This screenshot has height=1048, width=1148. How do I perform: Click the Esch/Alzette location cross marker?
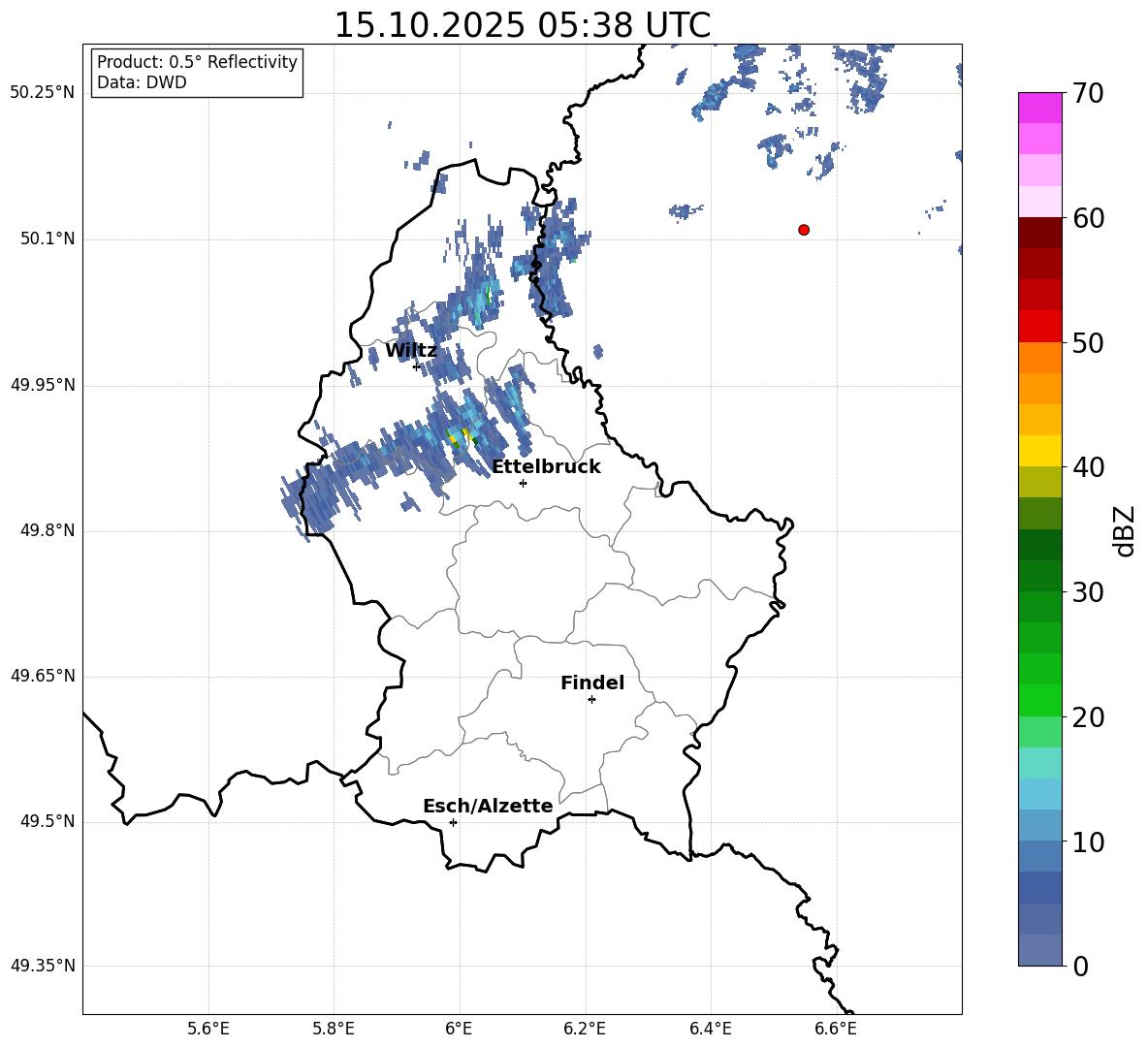[x=453, y=822]
